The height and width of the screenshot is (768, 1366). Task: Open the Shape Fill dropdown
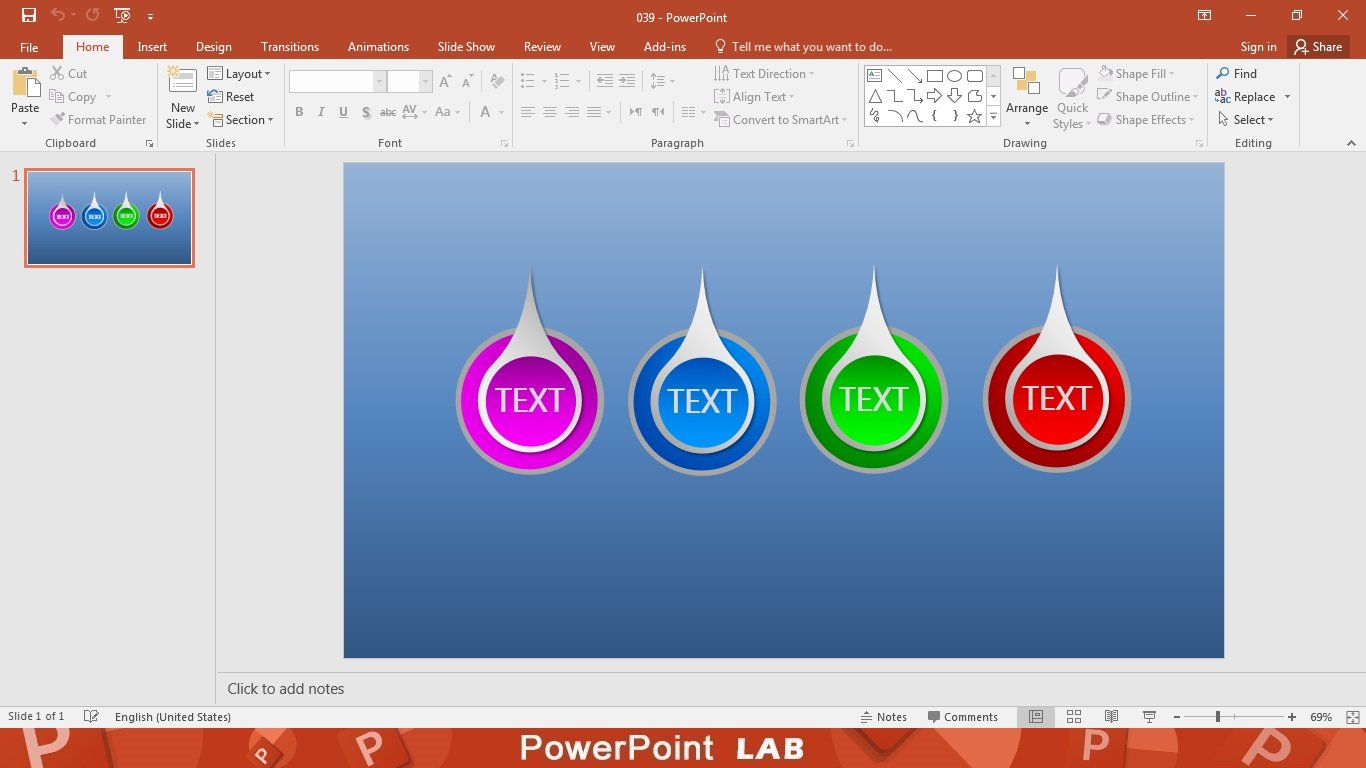[x=1136, y=74]
